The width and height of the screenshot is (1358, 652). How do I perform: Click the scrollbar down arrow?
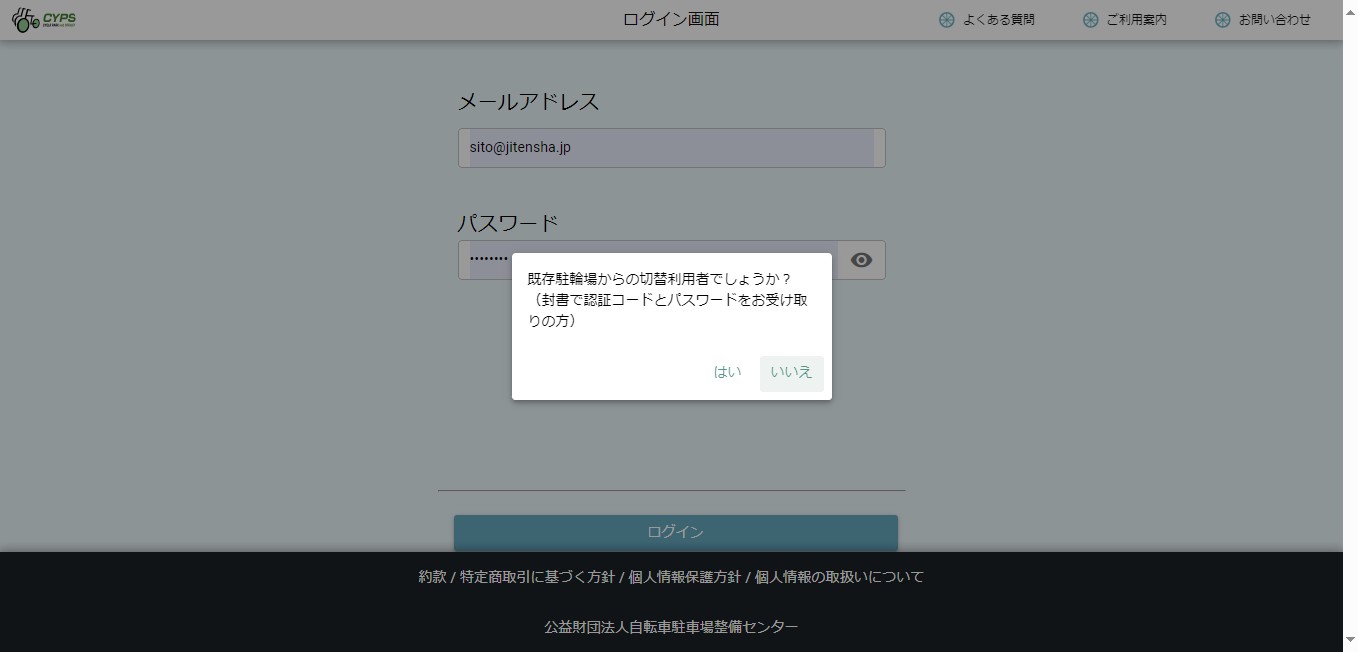(x=1350, y=639)
